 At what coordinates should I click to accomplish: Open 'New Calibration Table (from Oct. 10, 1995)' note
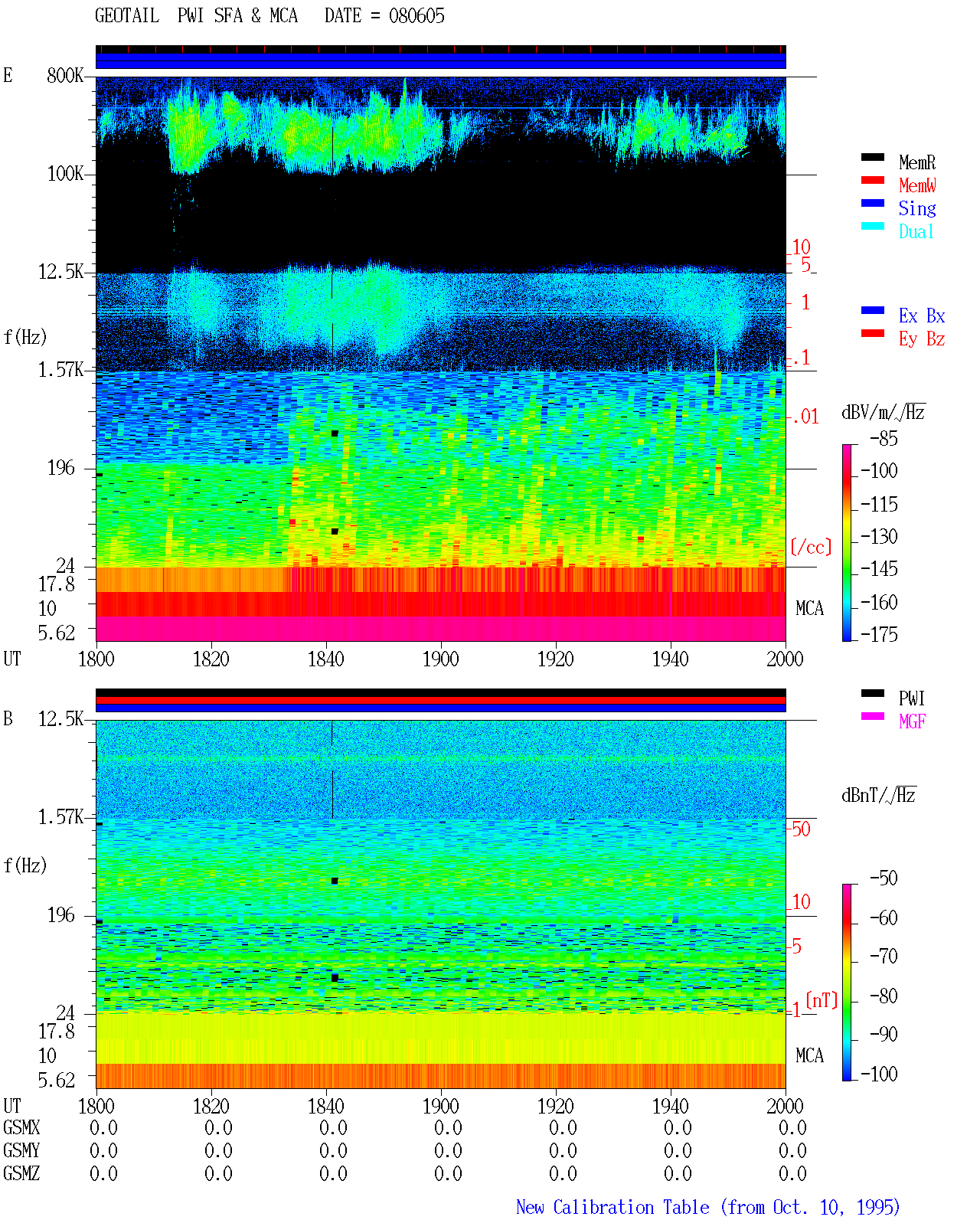(x=707, y=1207)
